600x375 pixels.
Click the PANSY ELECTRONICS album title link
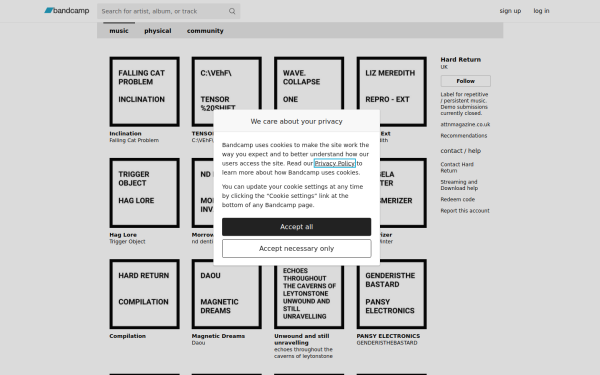388,336
